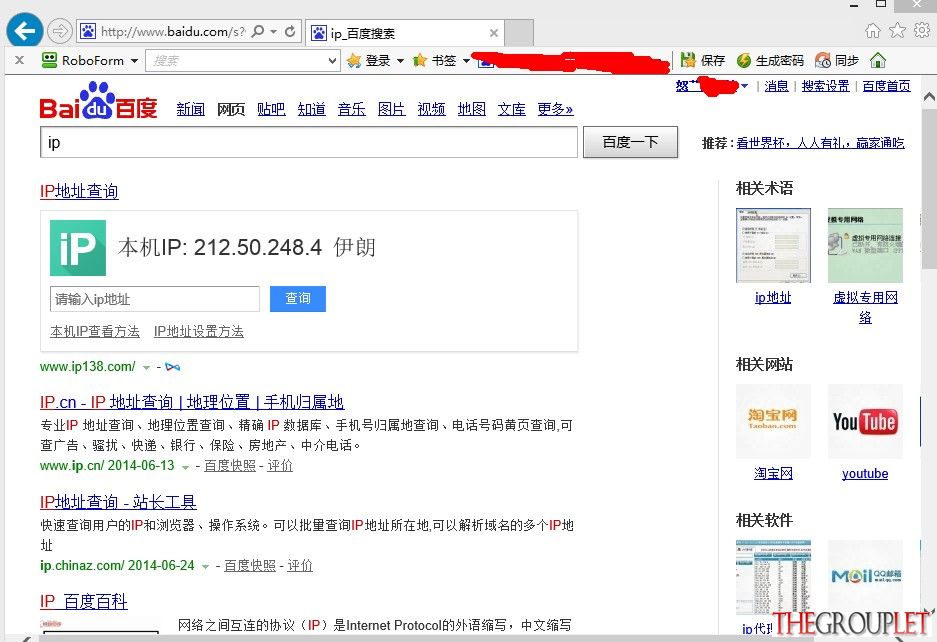The width and height of the screenshot is (937, 642).
Task: Open the RoboForm menu button
Action: coord(90,60)
